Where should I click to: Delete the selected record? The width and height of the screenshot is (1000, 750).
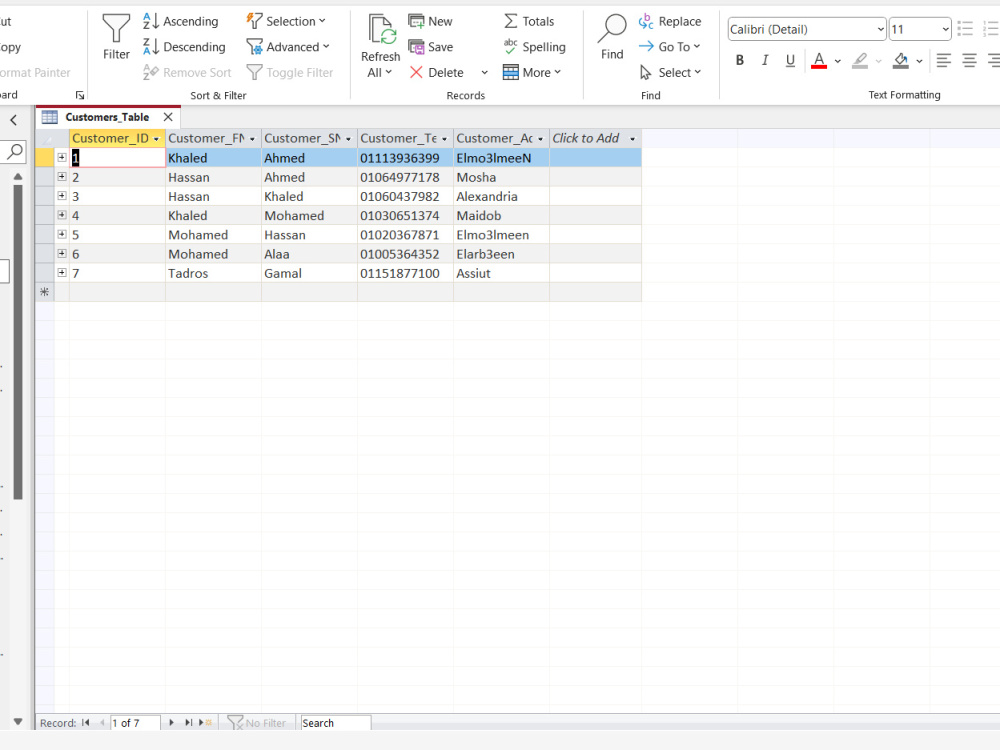point(437,72)
